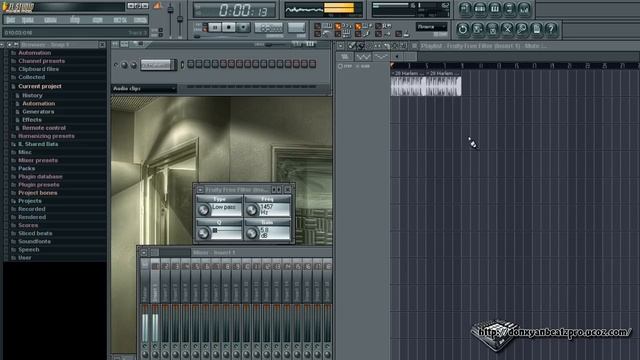Click the question mark help icon

[x=551, y=29]
